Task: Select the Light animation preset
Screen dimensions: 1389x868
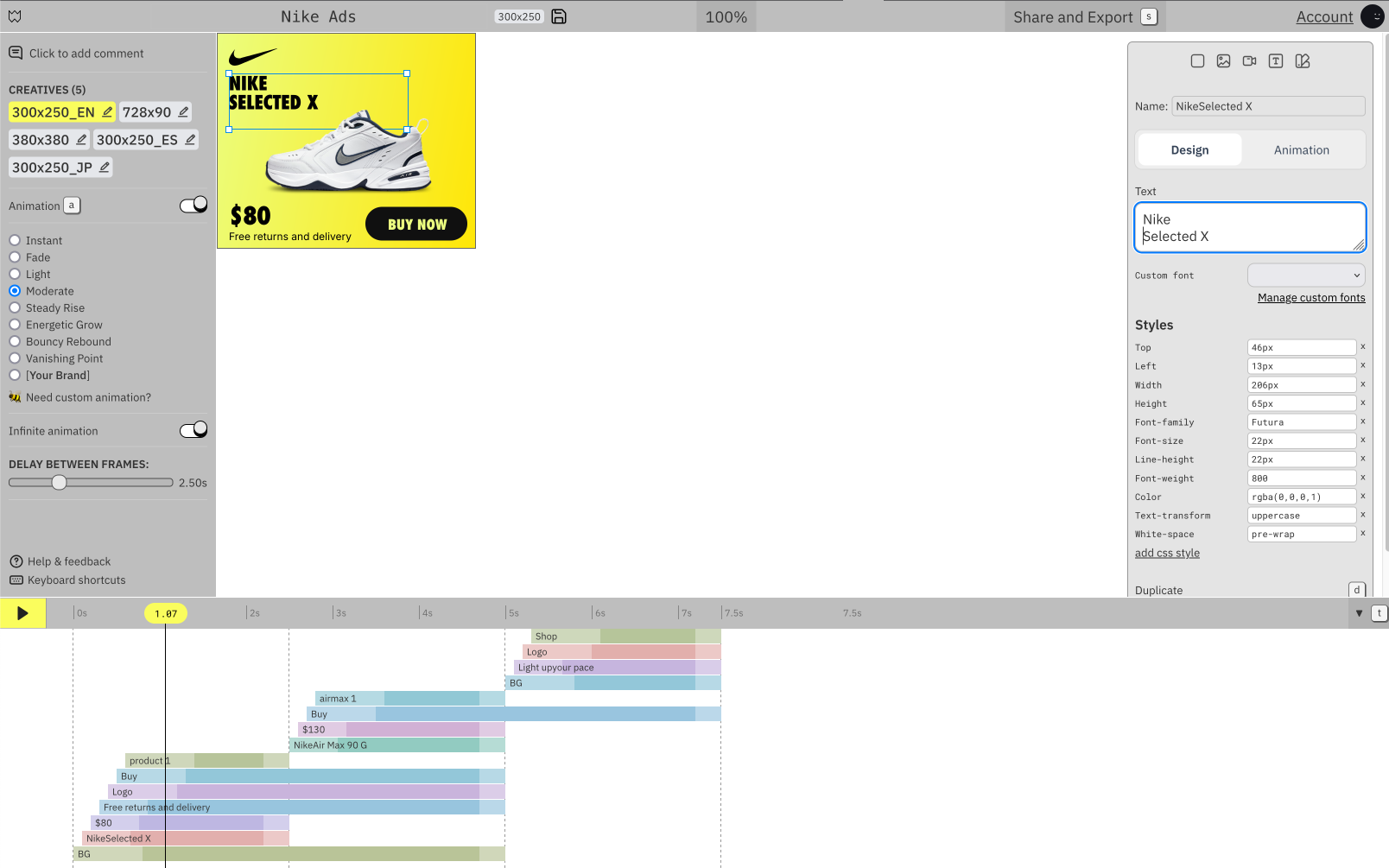Action: click(15, 274)
